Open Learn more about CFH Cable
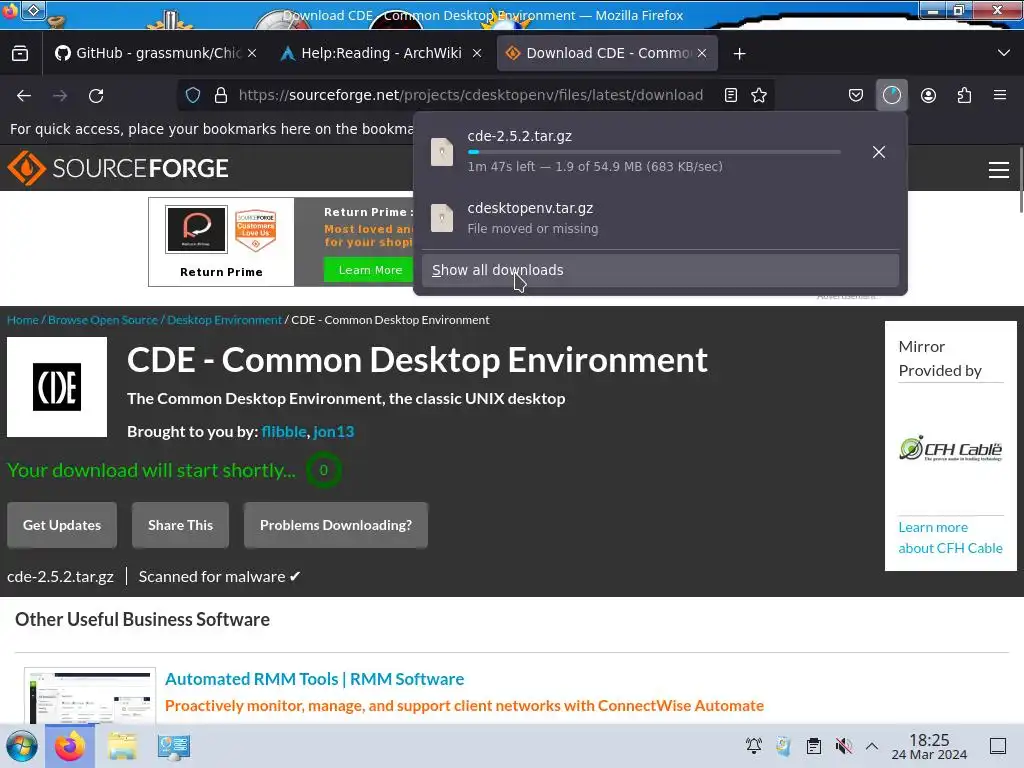Image resolution: width=1024 pixels, height=768 pixels. point(950,537)
